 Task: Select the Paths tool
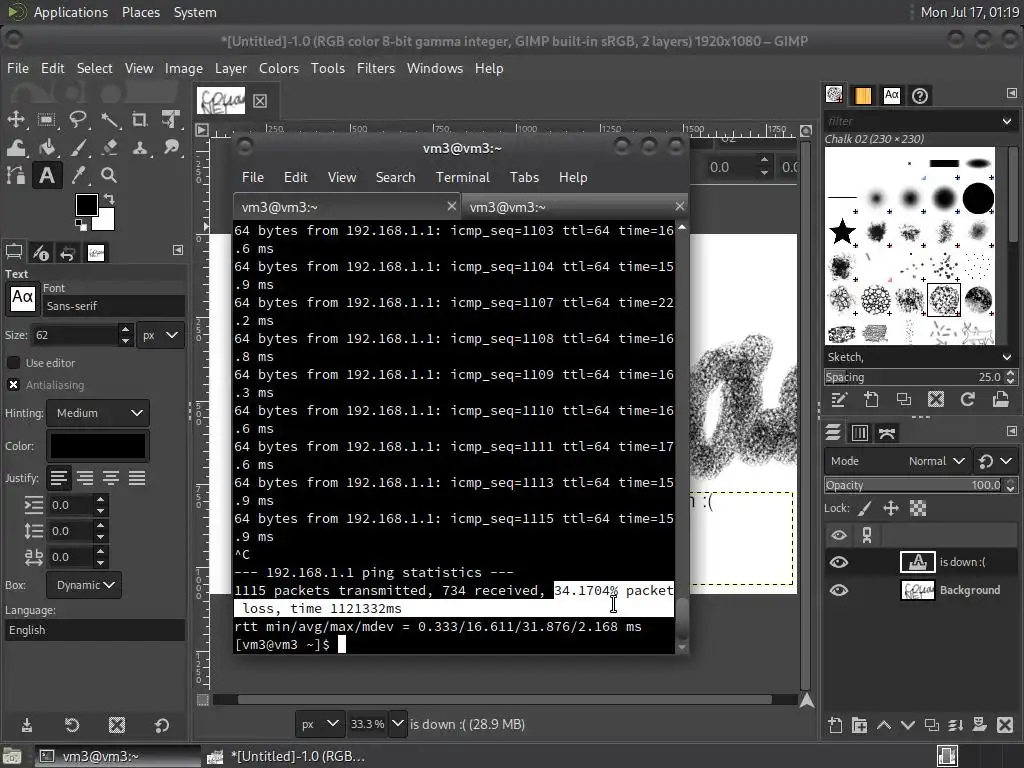point(16,175)
